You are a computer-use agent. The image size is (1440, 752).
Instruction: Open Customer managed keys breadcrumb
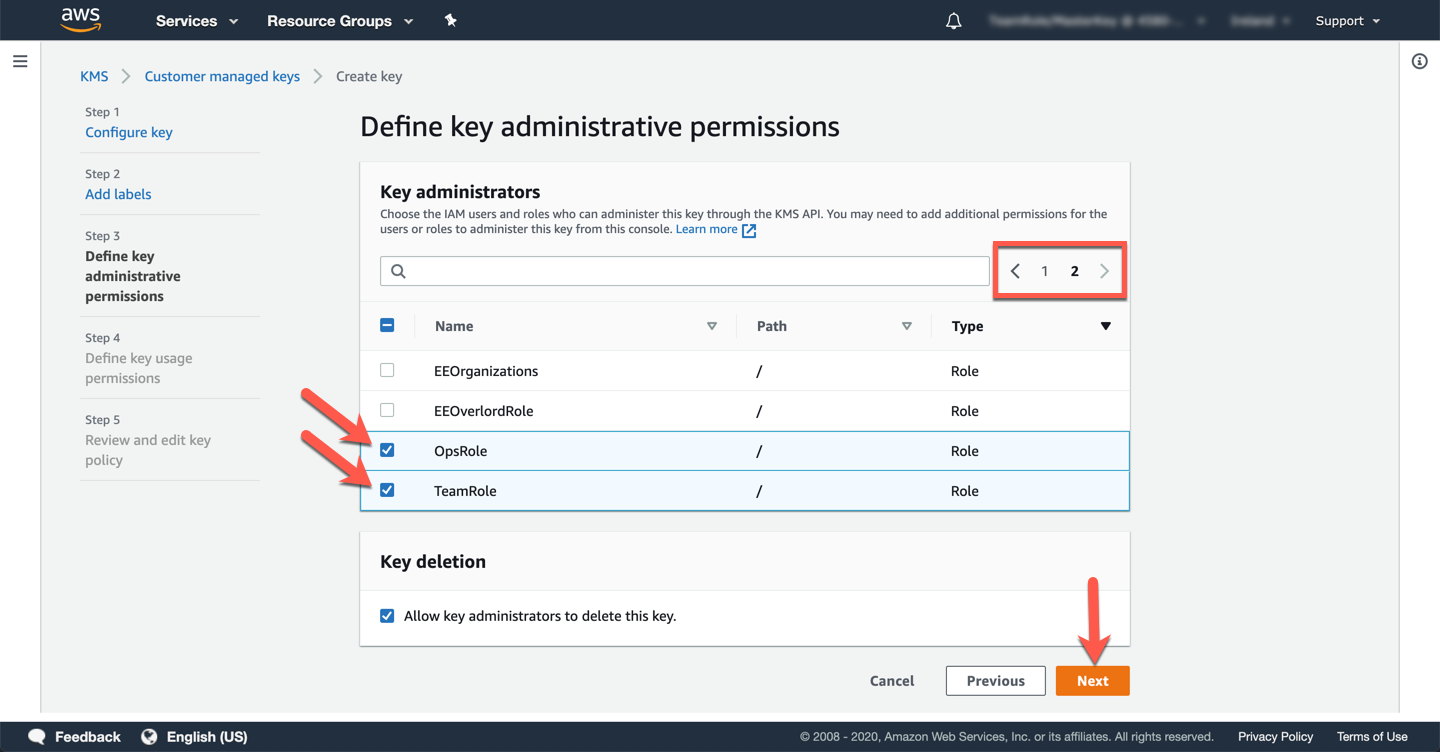click(x=222, y=76)
